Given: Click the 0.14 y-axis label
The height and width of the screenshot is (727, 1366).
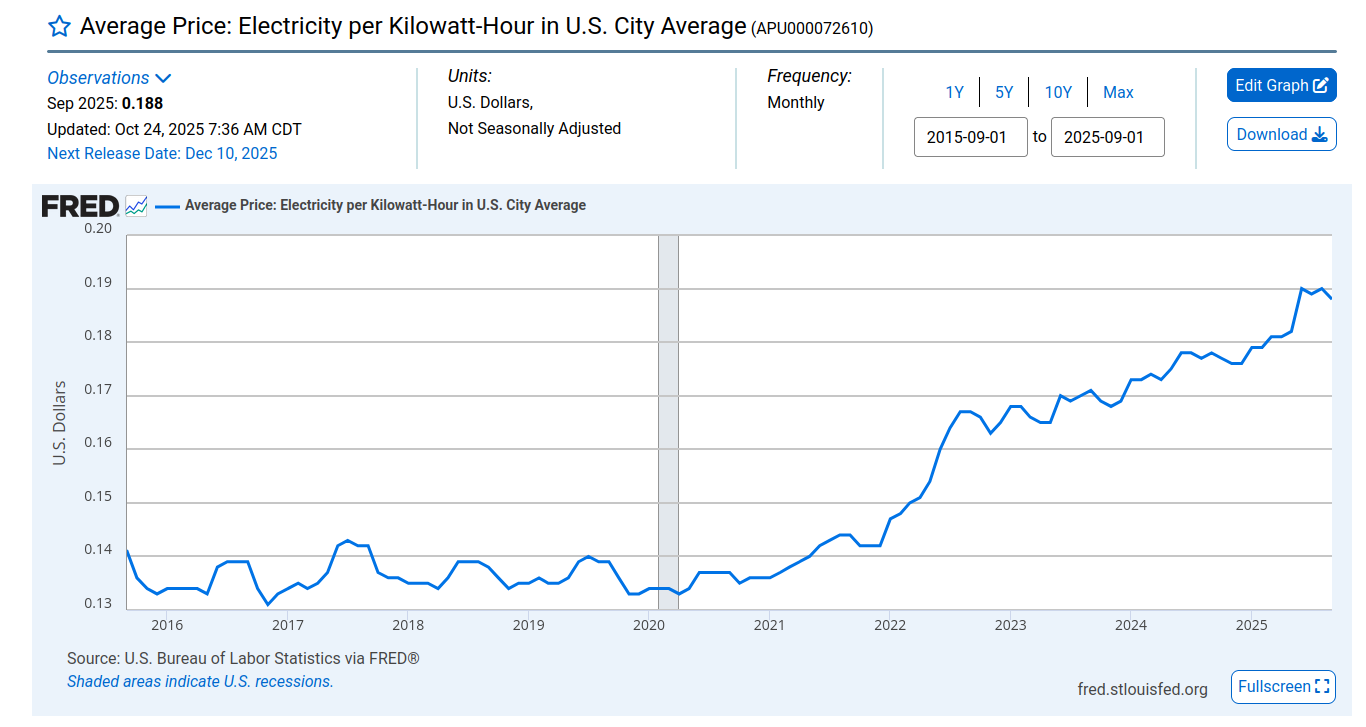Looking at the screenshot, I should point(98,549).
